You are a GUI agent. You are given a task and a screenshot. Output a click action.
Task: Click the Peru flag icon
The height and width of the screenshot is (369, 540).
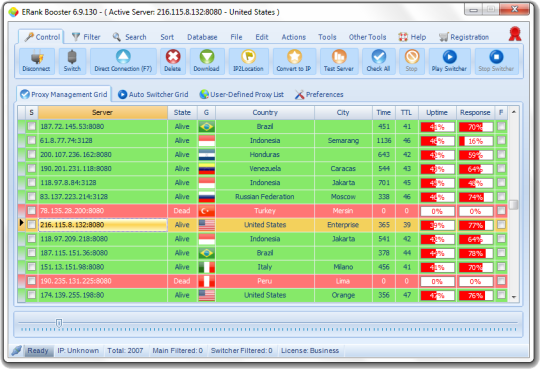(207, 281)
